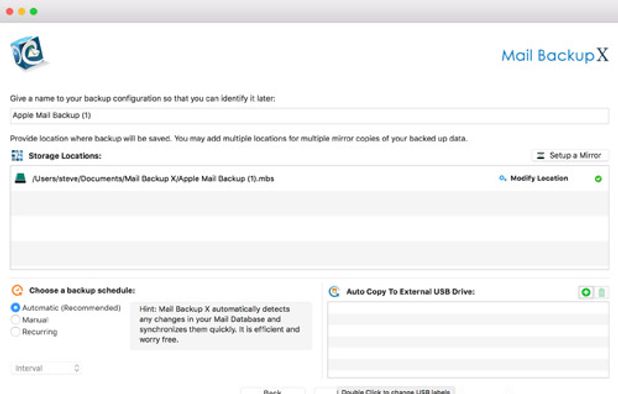Viewport: 618px width, 394px height.
Task: Click Double Click to change USB labels
Action: (395, 391)
